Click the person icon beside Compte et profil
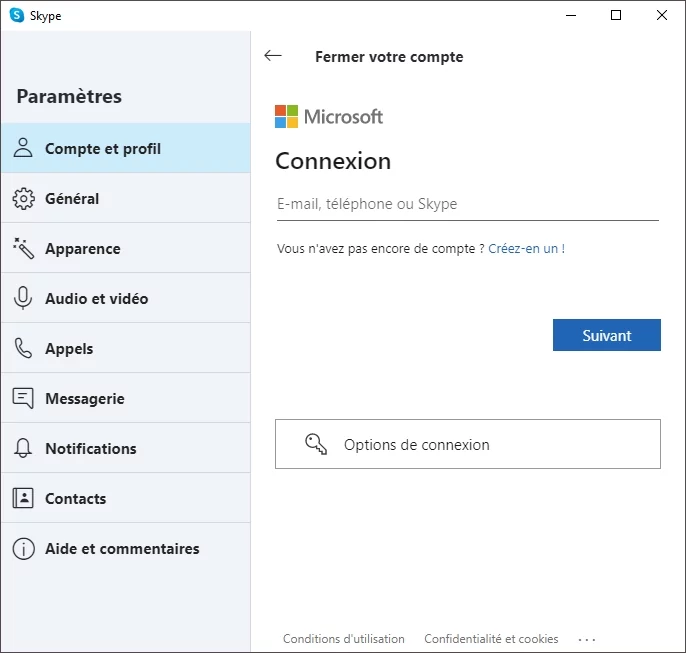Image resolution: width=686 pixels, height=653 pixels. tap(23, 148)
